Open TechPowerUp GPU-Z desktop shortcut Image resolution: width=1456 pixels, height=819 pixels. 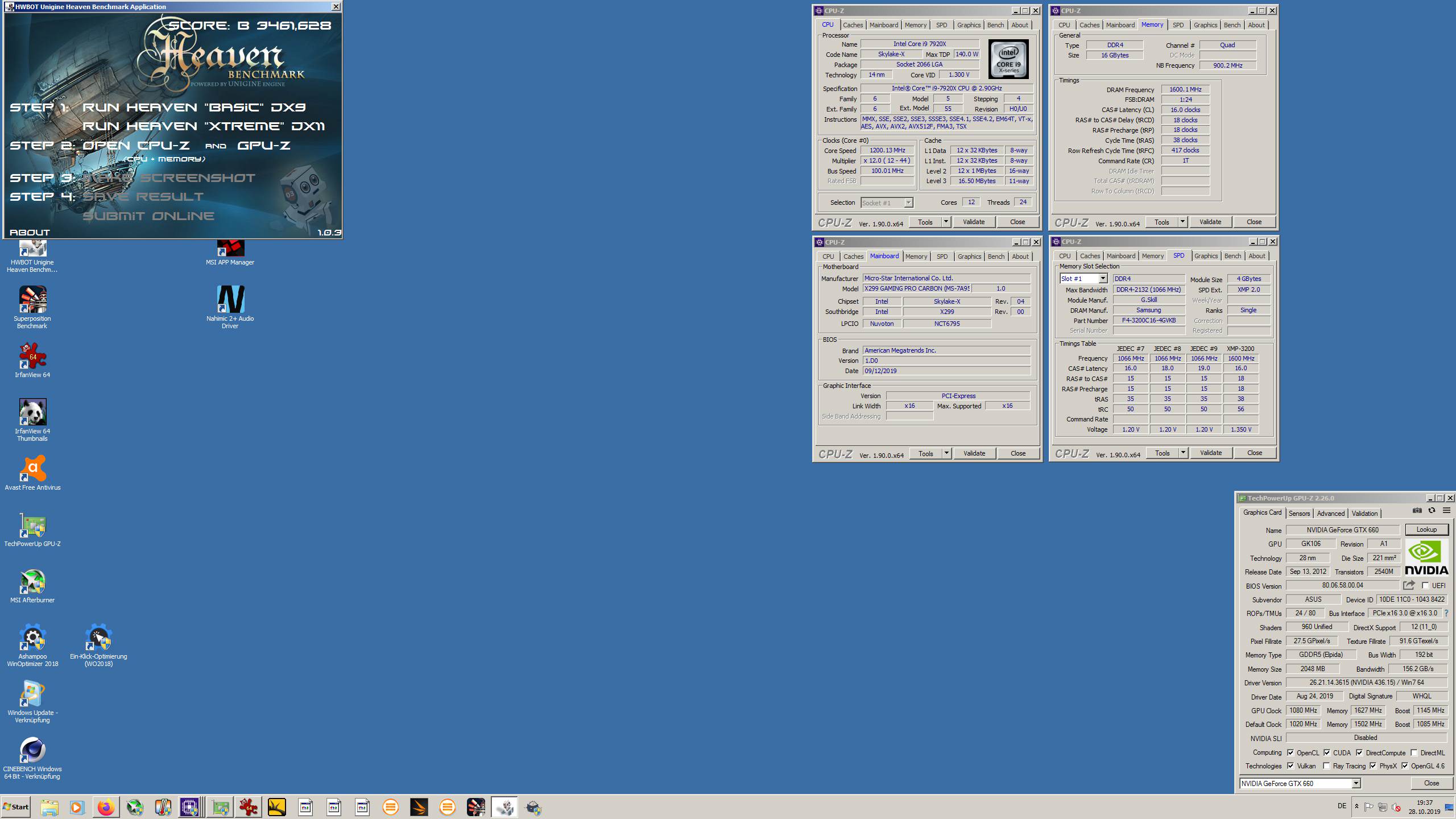(x=32, y=529)
